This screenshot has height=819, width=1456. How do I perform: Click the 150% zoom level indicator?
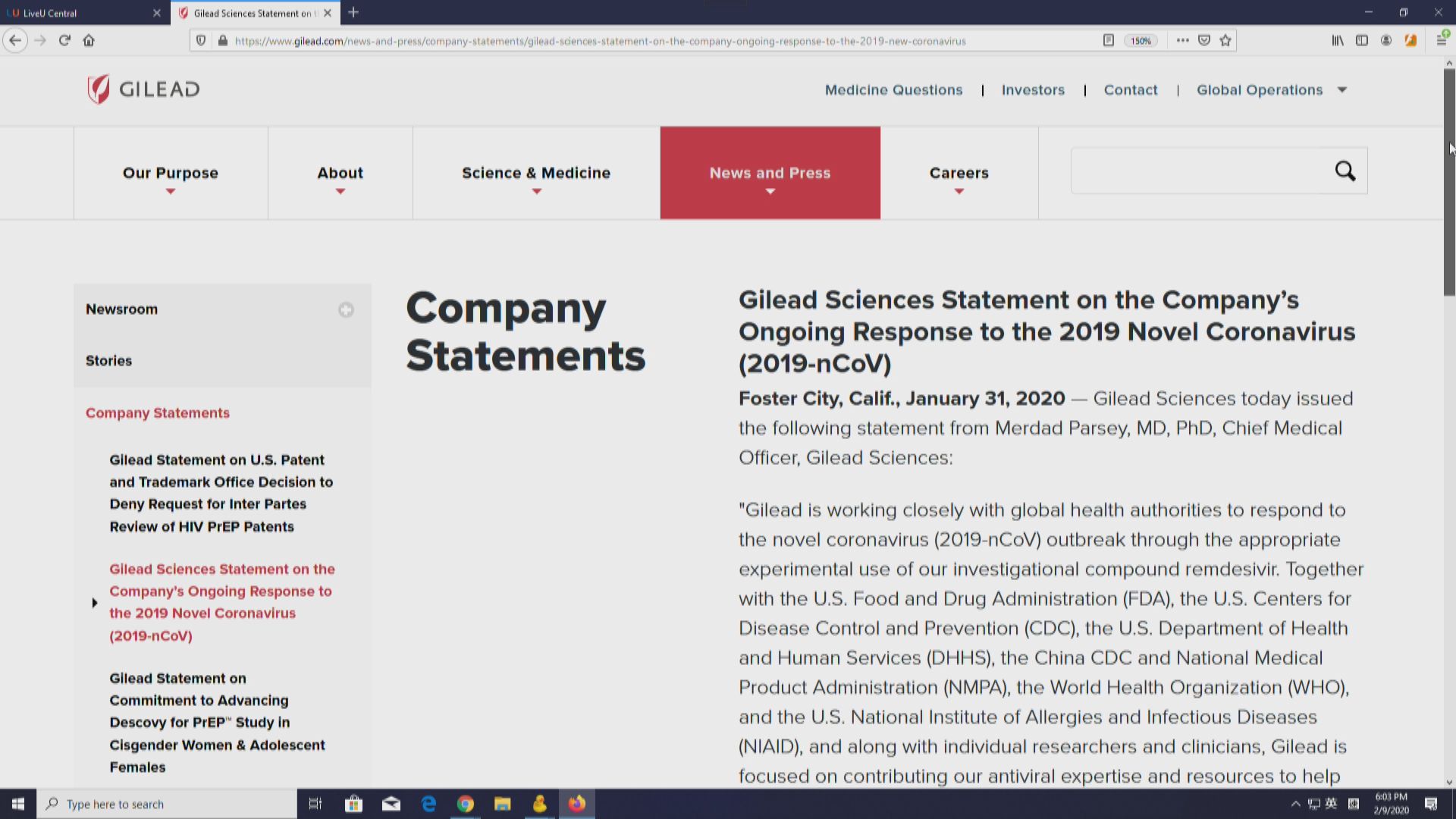pyautogui.click(x=1141, y=41)
